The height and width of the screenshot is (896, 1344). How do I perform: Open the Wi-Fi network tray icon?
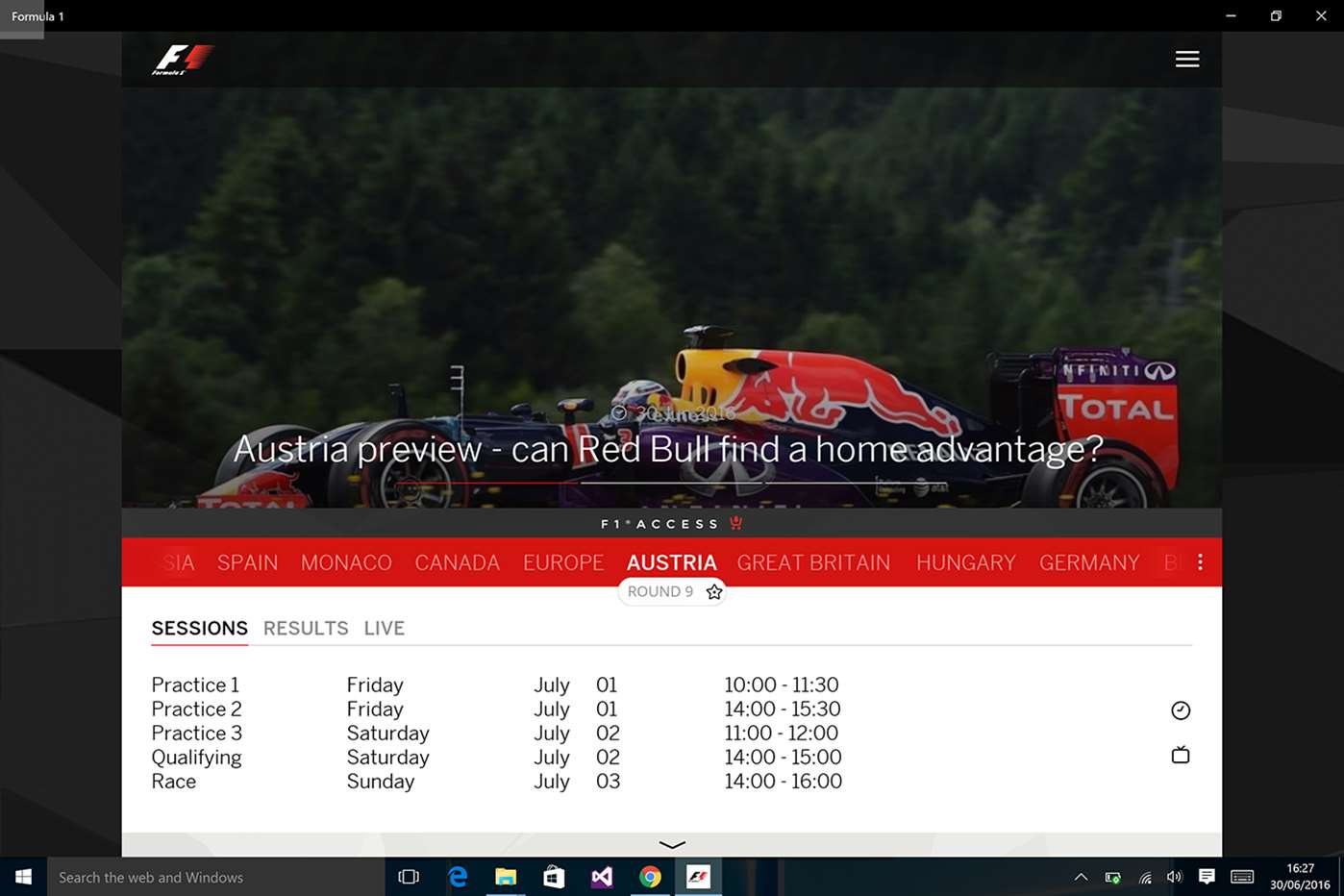pyautogui.click(x=1145, y=877)
